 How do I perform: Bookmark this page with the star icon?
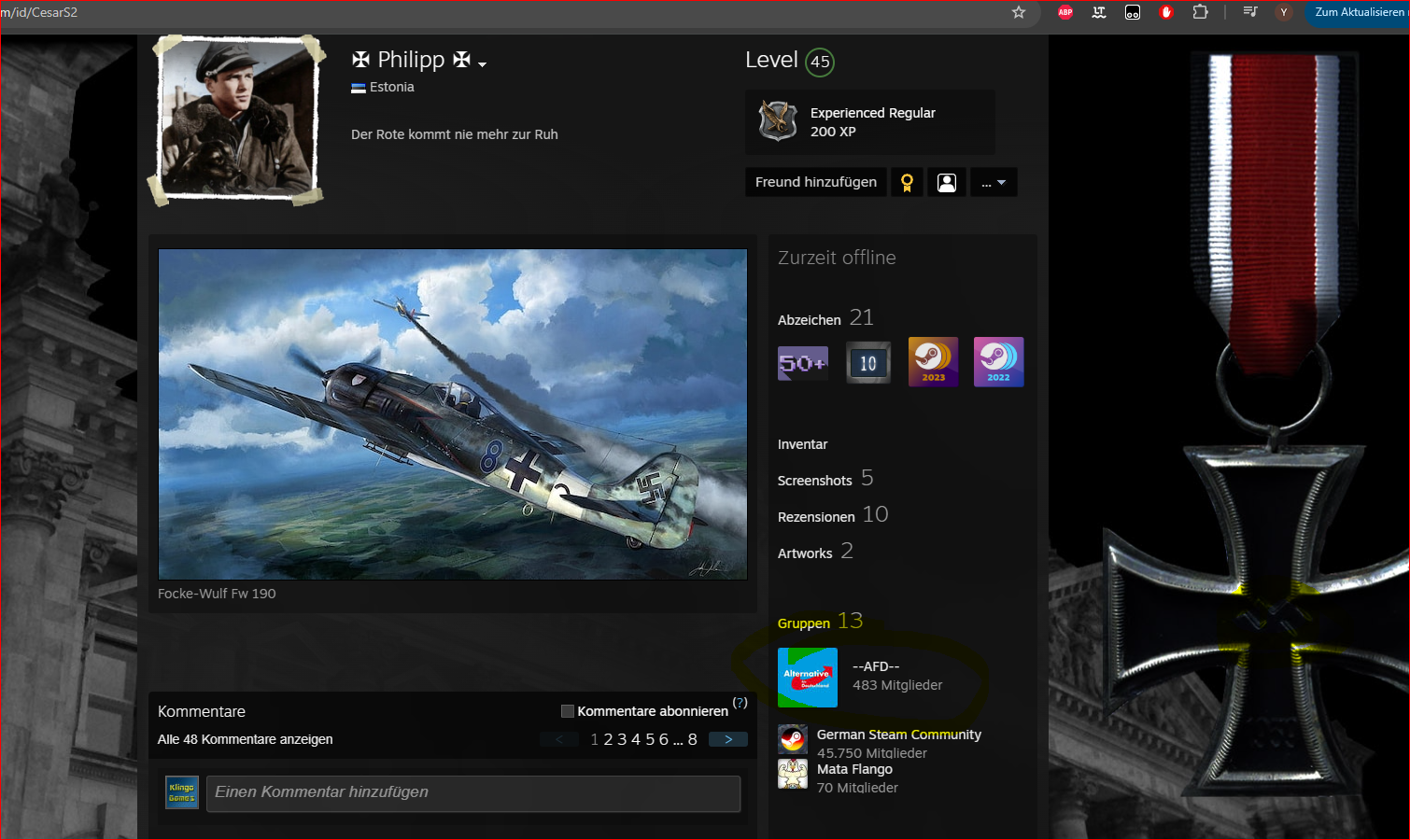[x=1019, y=12]
